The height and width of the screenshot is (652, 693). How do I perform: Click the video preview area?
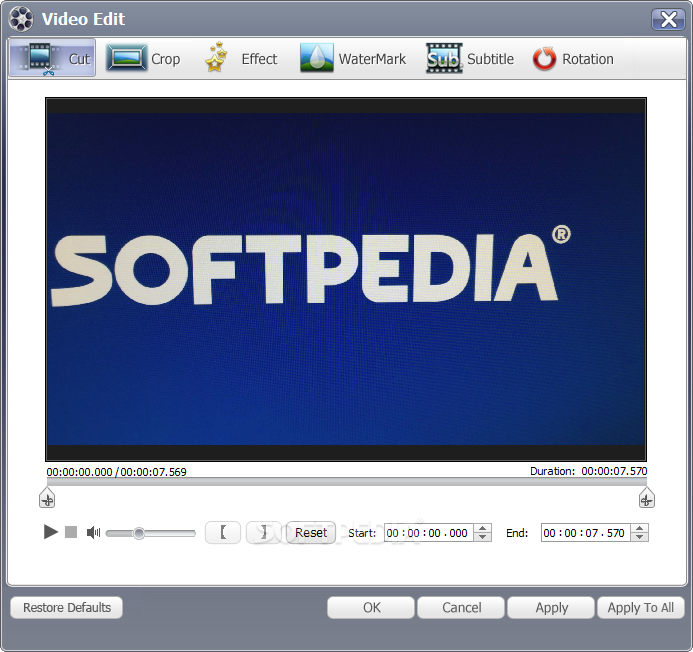[346, 279]
